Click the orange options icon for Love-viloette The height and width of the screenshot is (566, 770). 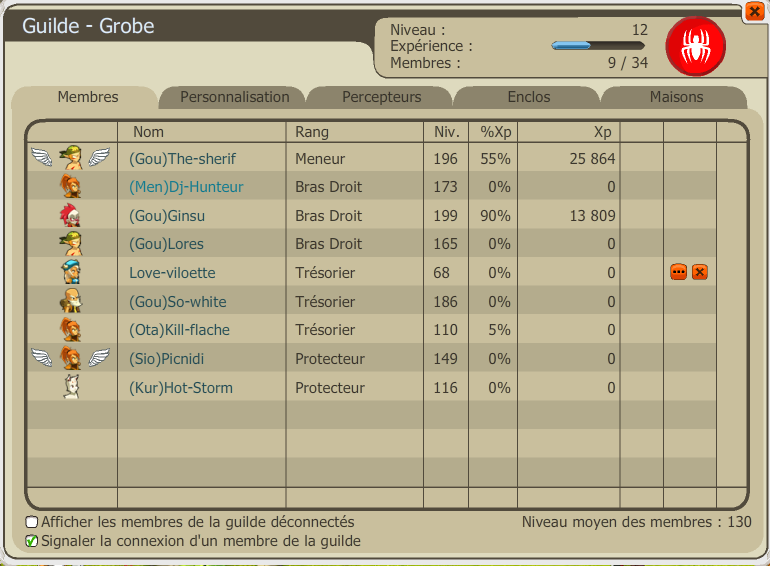678,272
